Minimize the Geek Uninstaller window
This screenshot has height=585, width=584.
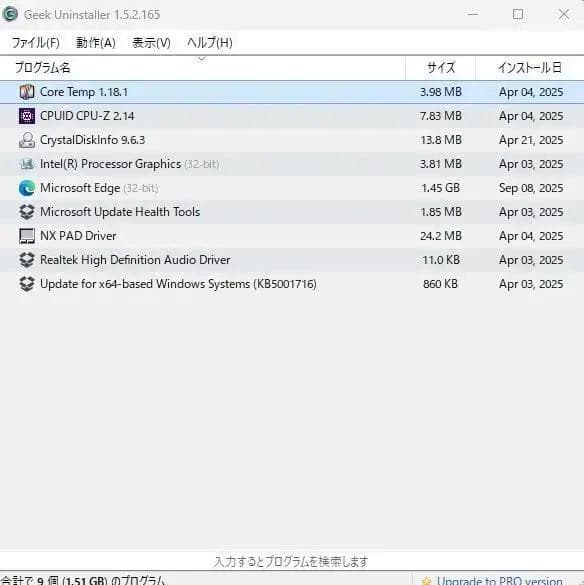pyautogui.click(x=473, y=15)
